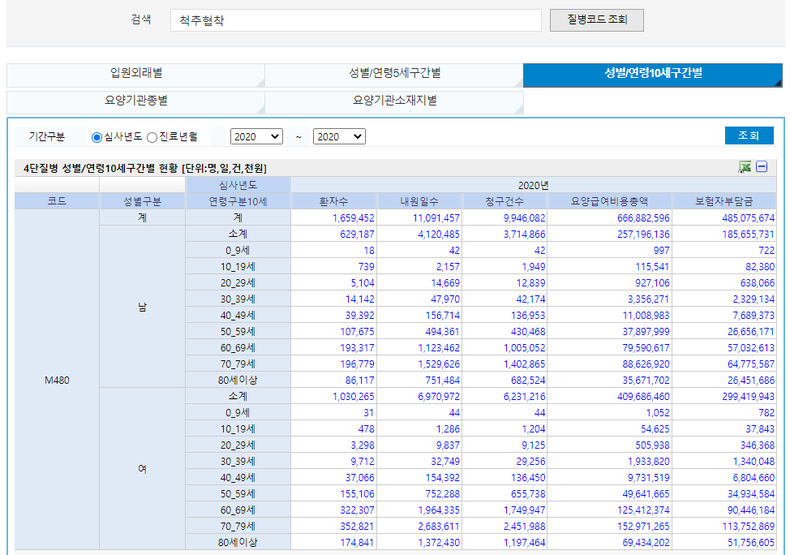The image size is (790, 555).
Task: Click female subtotal 내원일수 6,970,972
Action: click(438, 396)
